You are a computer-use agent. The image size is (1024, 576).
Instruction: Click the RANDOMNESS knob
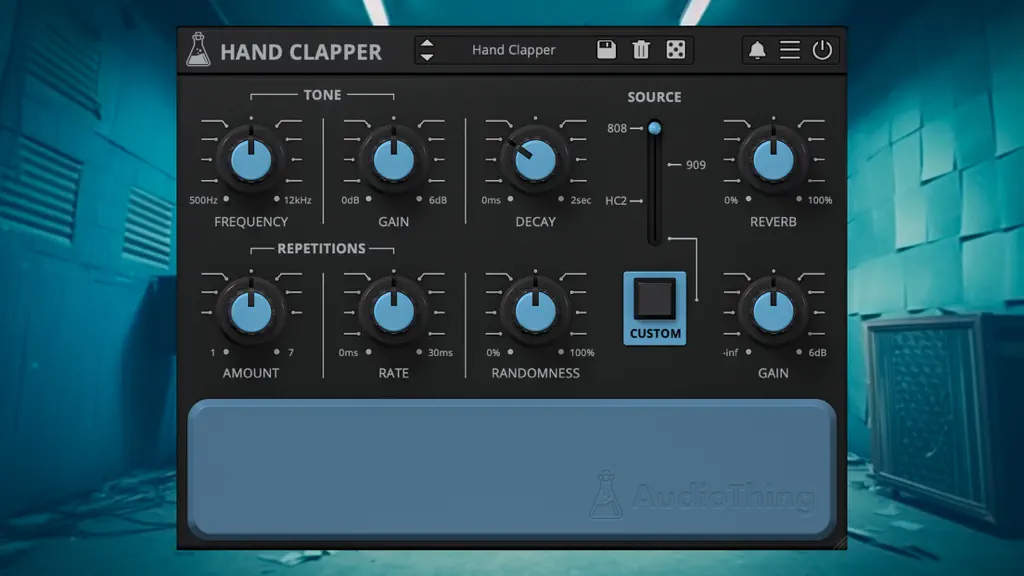(536, 312)
